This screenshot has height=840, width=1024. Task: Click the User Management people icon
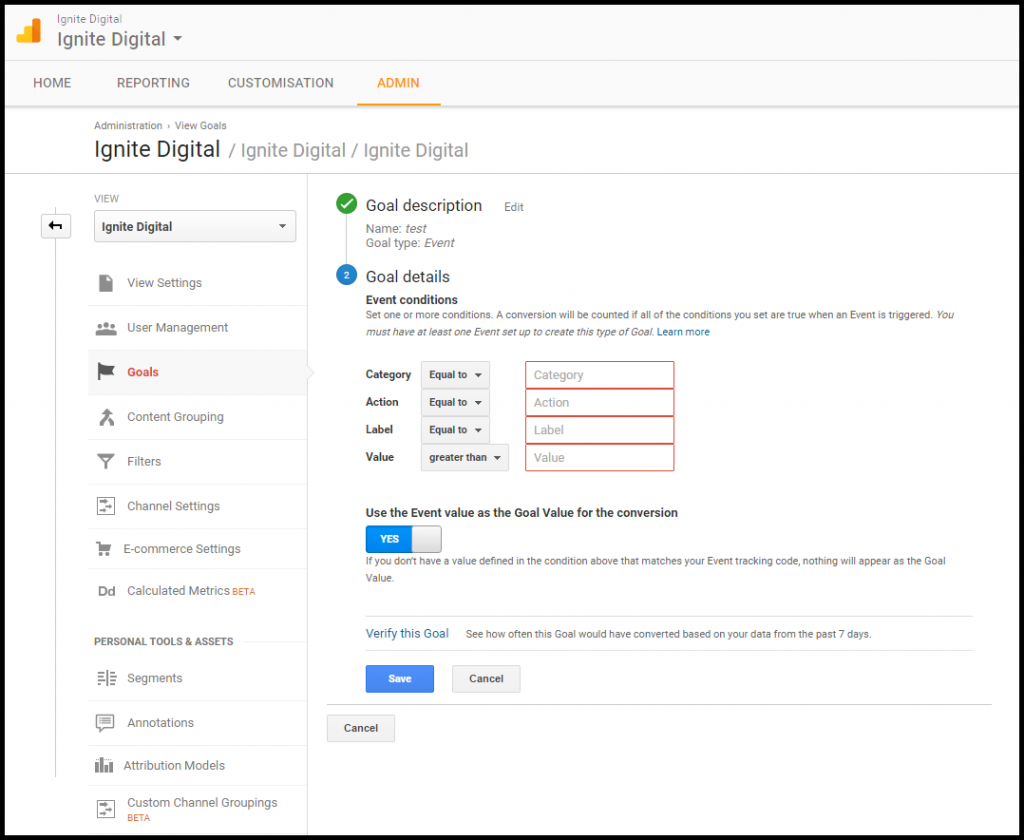point(106,328)
